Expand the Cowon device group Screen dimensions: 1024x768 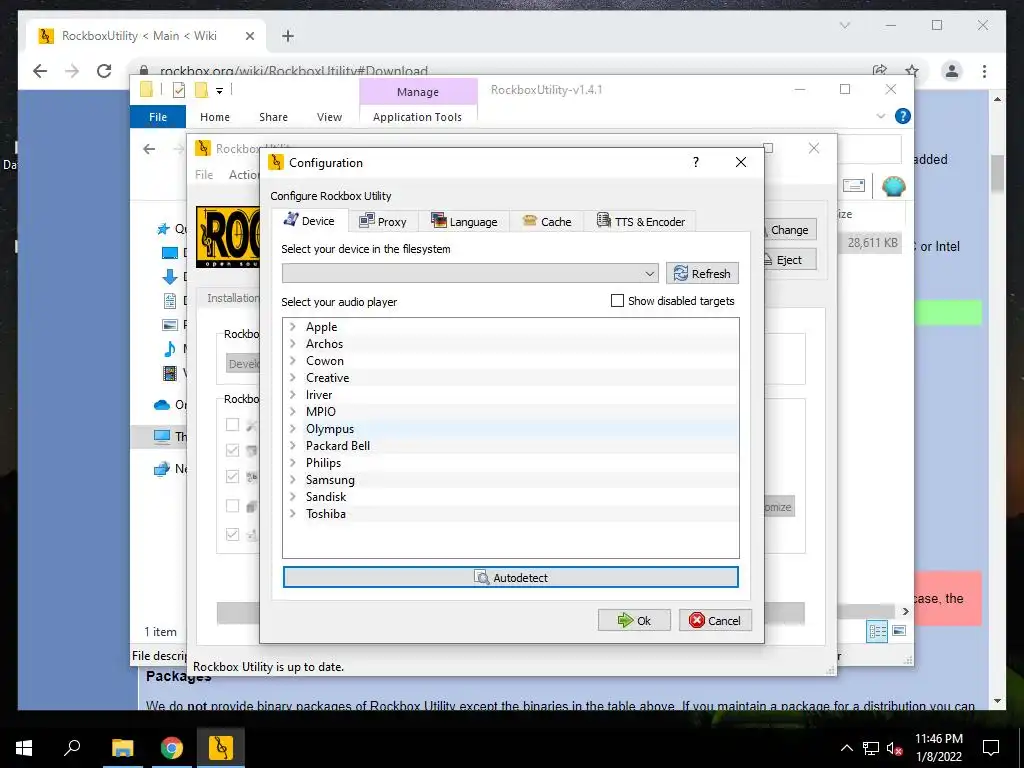(x=293, y=360)
